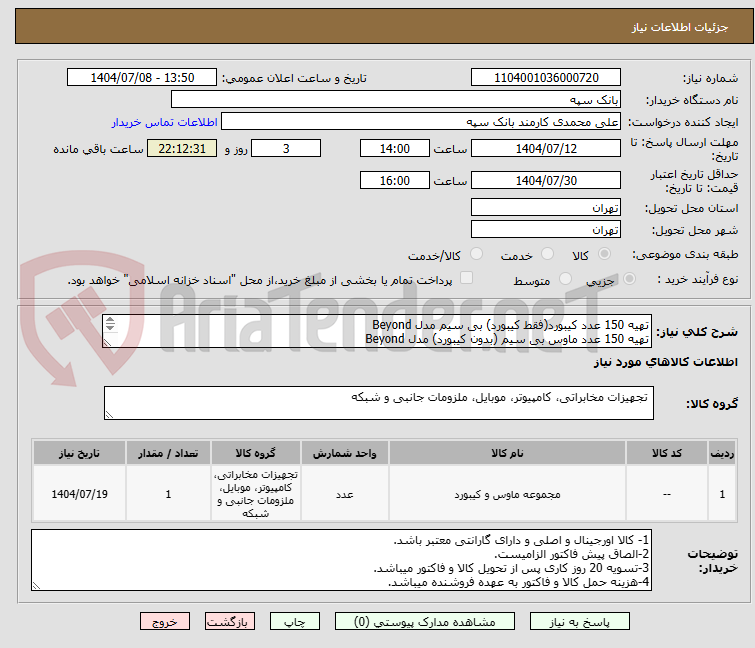755x648 pixels.
Task: Toggle the اسناد خزانه اسلامی payment checkbox
Action: point(466,278)
